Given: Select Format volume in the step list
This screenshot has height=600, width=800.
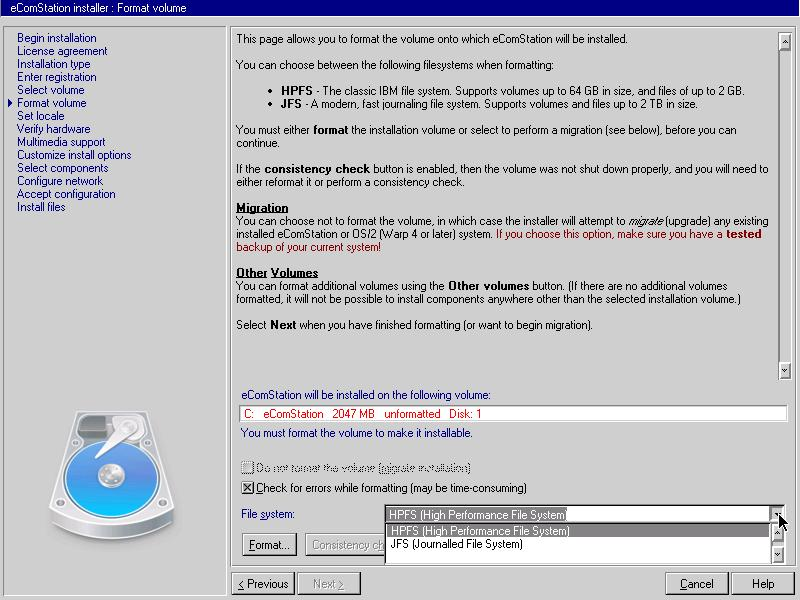Looking at the screenshot, I should coord(52,103).
